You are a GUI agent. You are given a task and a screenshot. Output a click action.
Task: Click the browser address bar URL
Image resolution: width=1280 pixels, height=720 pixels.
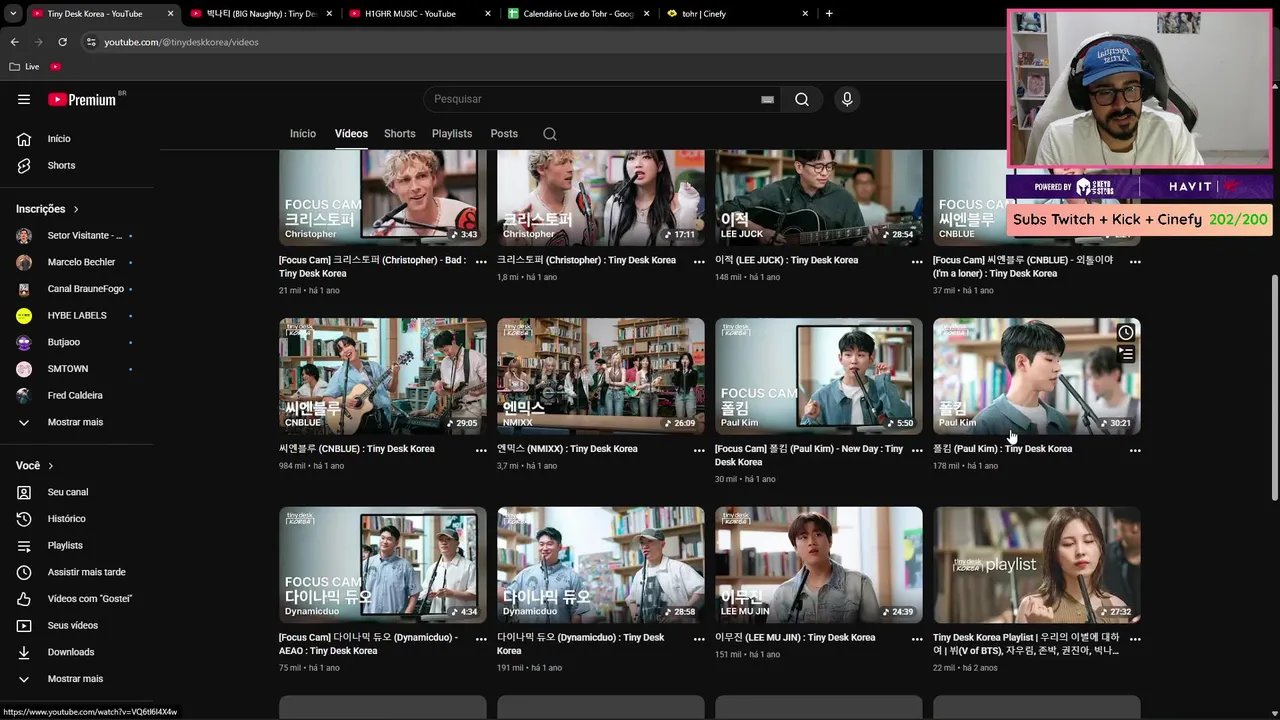181,42
